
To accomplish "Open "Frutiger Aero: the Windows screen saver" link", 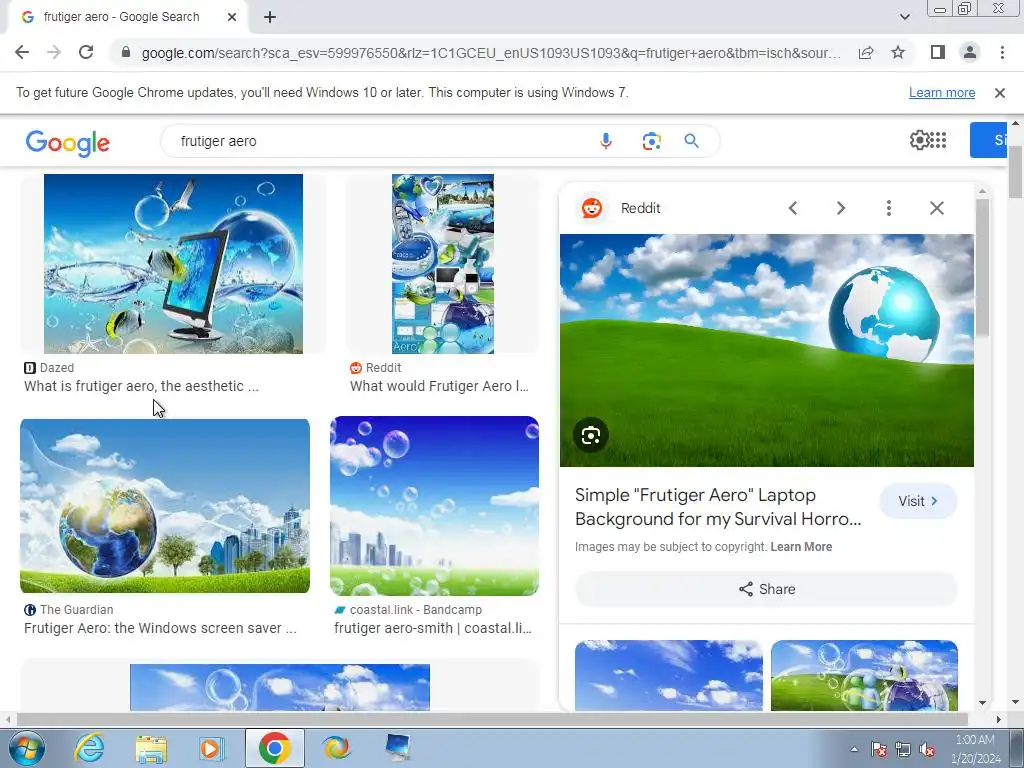I will click(160, 628).
